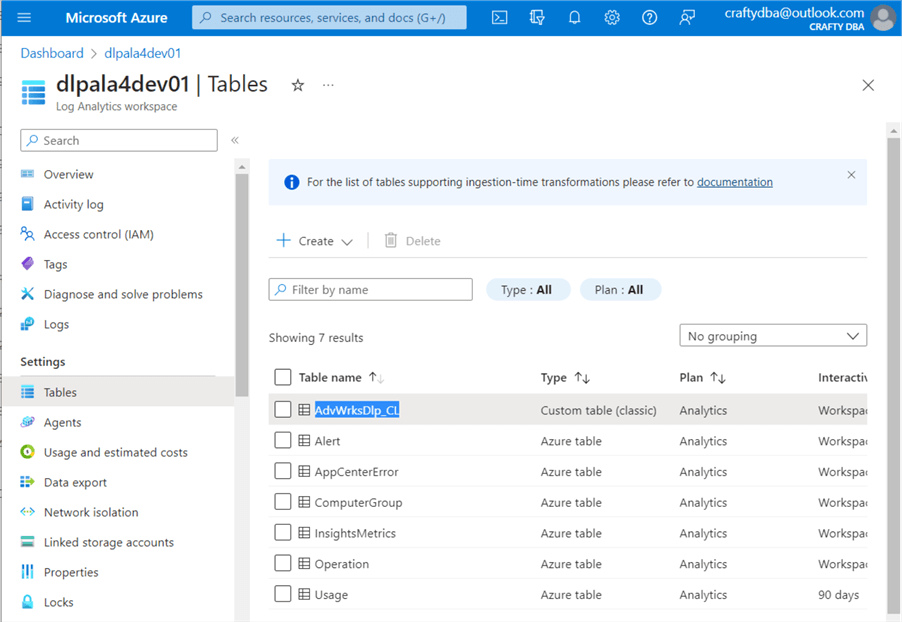Click dlpala4dev01 breadcrumb link
This screenshot has height=622, width=902.
[143, 54]
